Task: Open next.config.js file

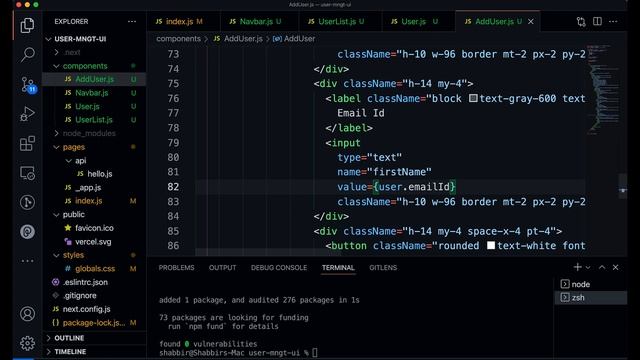Action: point(95,309)
